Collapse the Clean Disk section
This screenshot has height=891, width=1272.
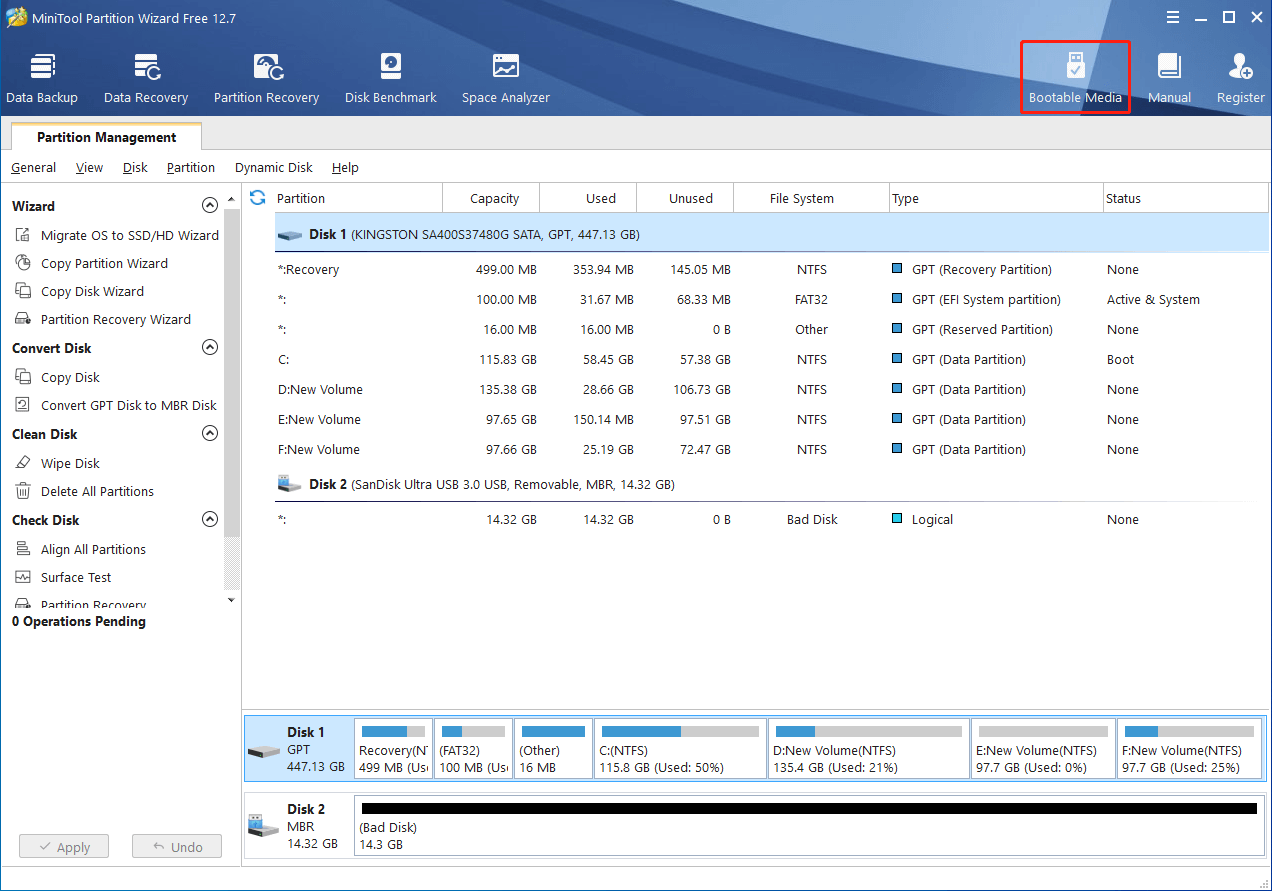tap(210, 433)
